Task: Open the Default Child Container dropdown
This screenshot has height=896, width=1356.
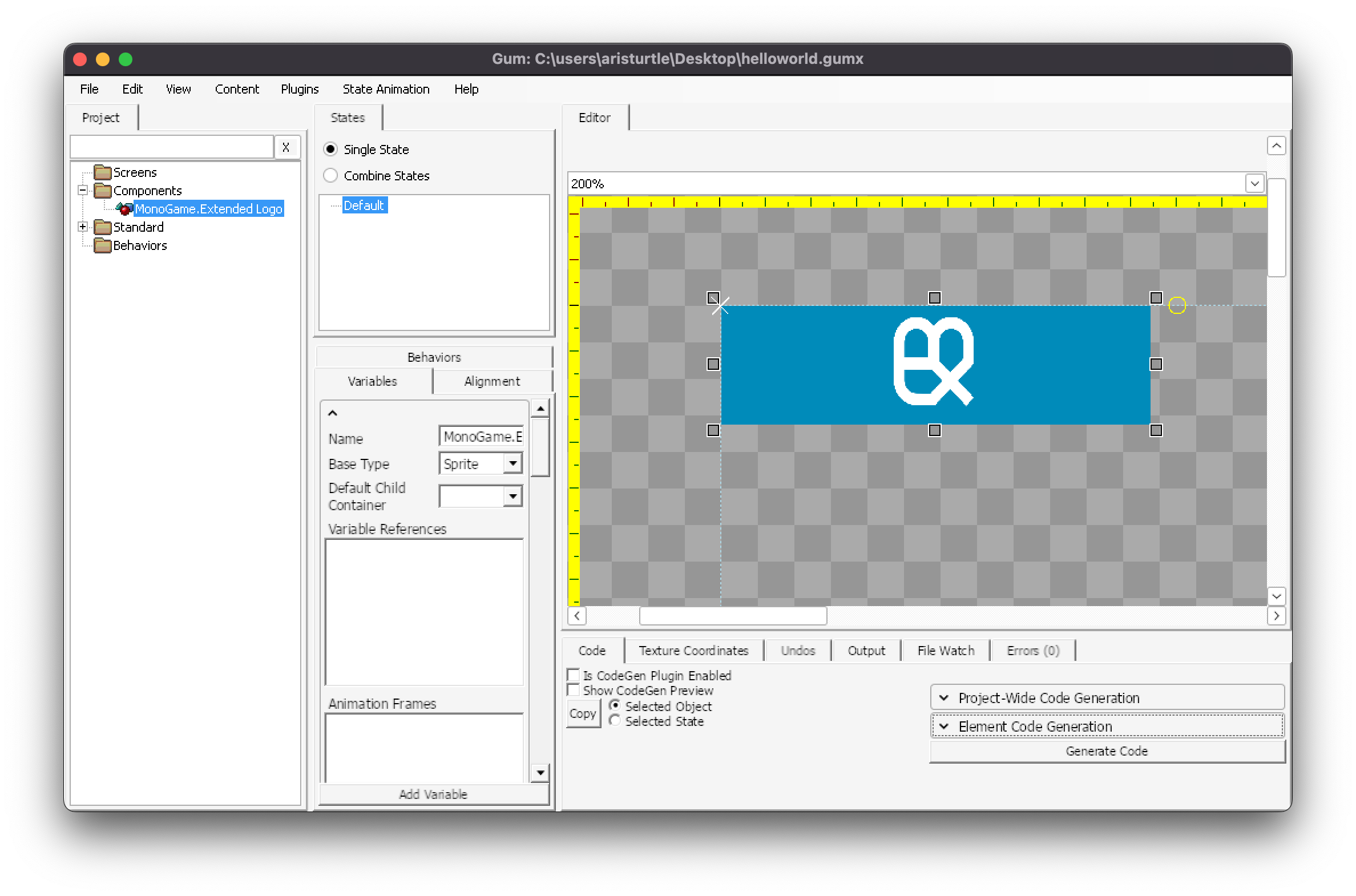Action: [513, 496]
